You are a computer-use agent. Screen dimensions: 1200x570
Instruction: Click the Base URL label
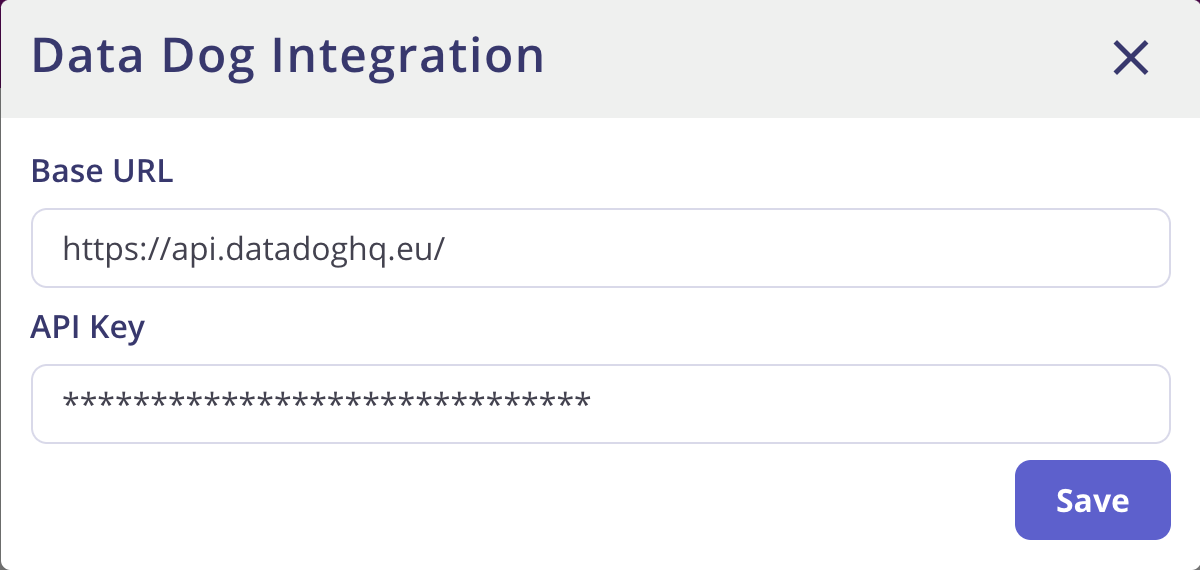pos(102,172)
